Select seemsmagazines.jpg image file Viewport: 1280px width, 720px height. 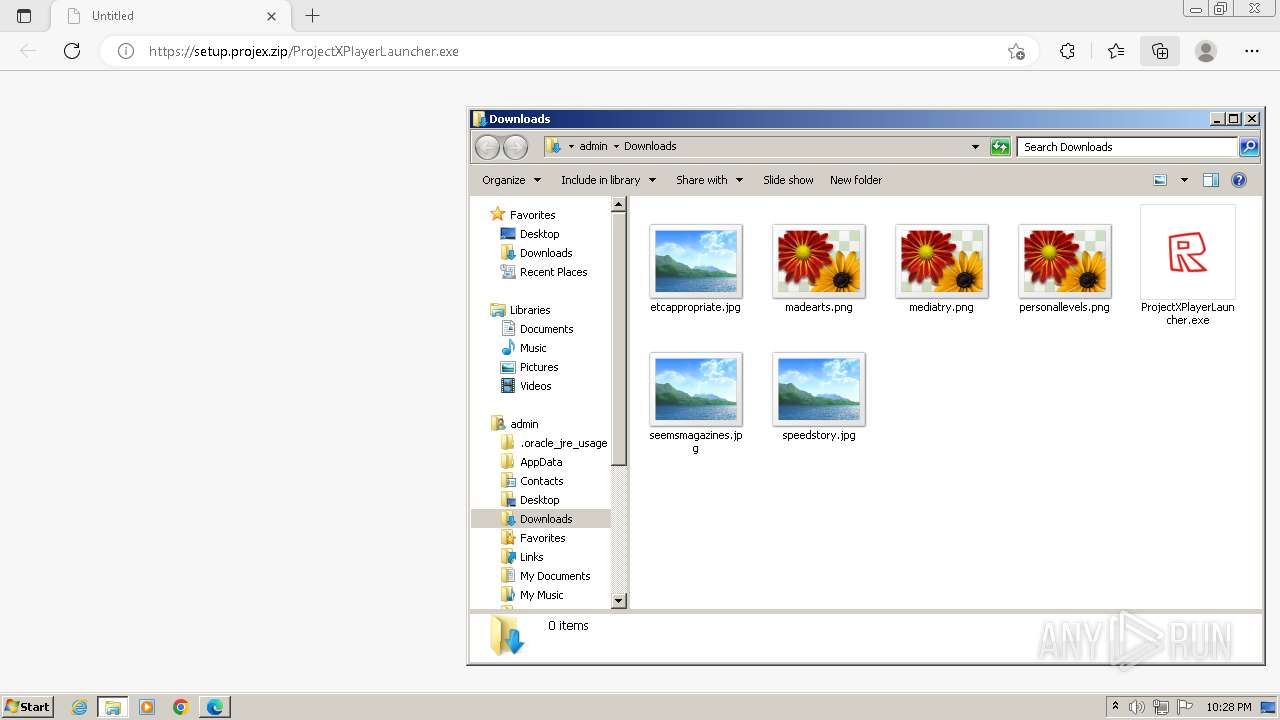pos(696,389)
